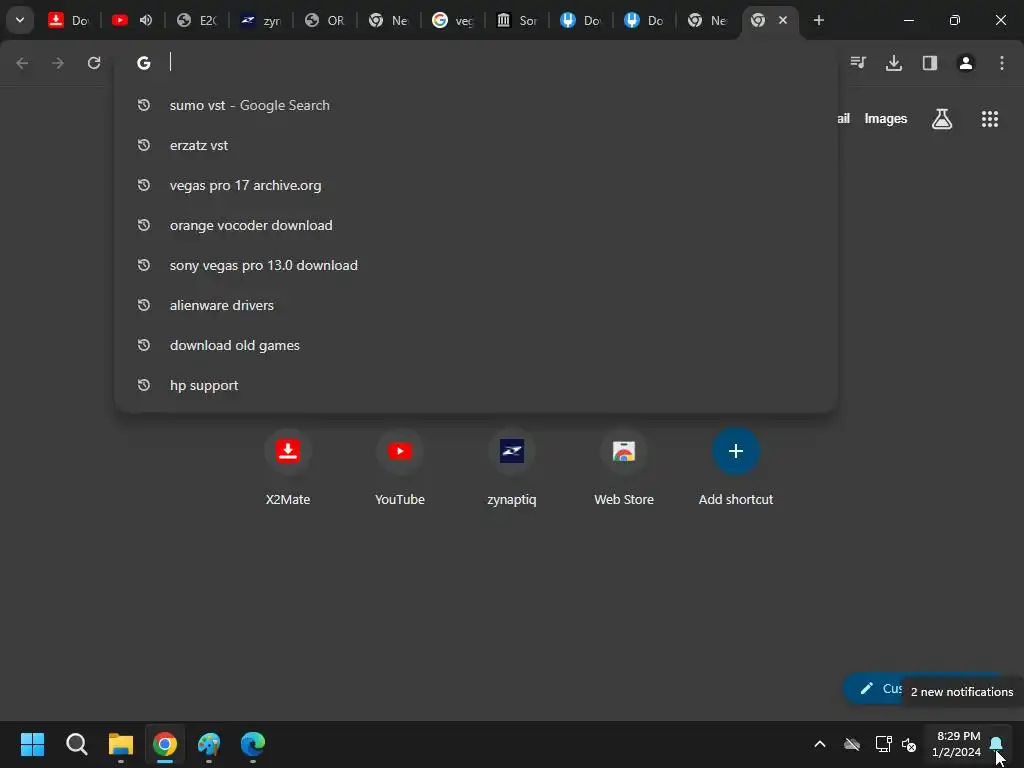The height and width of the screenshot is (768, 1024).
Task: Select 'sony vegas pro 13.0 download' suggestion
Action: [476, 265]
